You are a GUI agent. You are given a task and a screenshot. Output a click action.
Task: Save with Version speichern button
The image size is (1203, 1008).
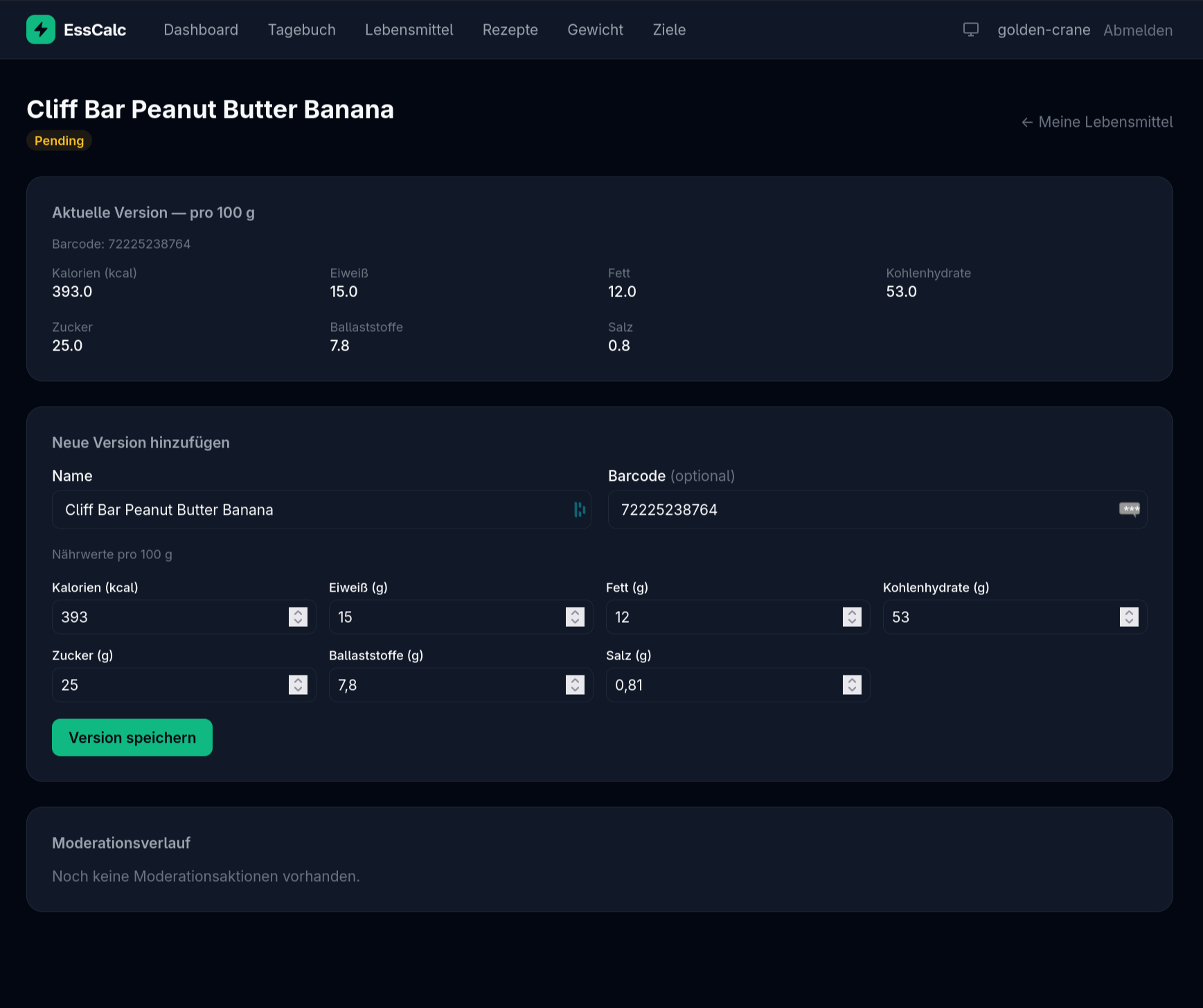tap(132, 737)
